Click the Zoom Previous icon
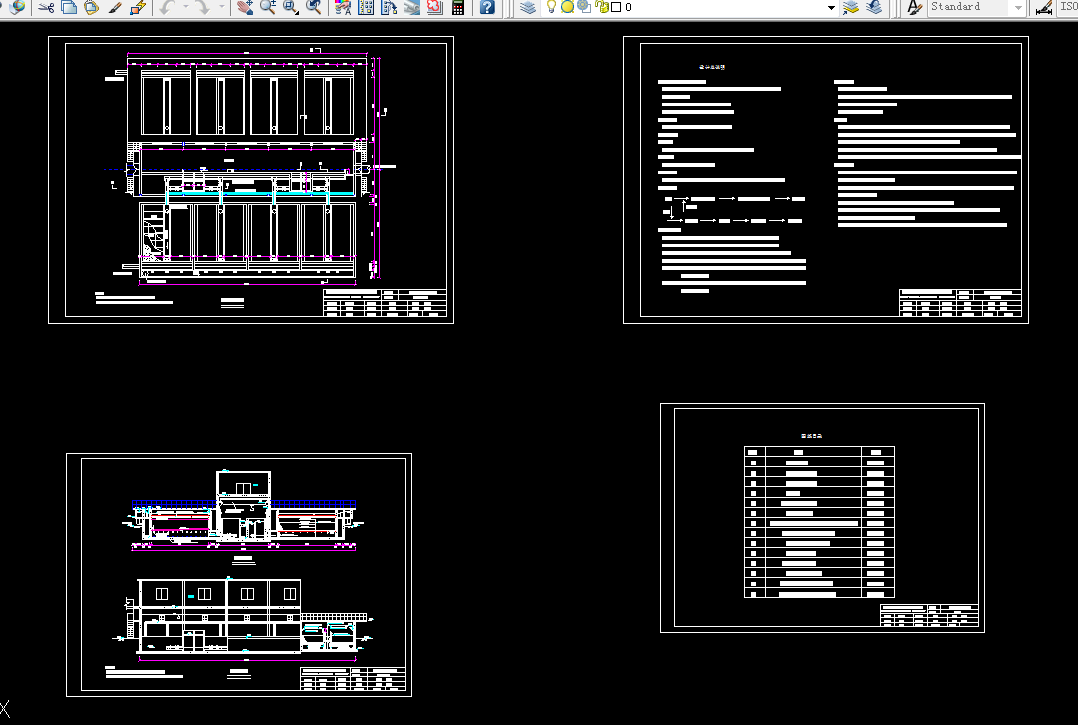The height and width of the screenshot is (725, 1078). point(314,8)
